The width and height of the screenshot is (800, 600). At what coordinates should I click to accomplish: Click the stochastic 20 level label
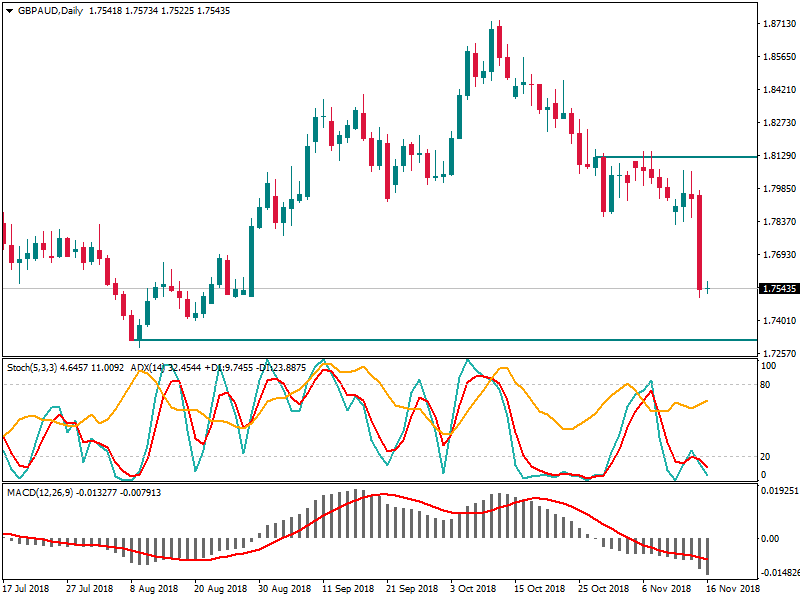tap(765, 457)
